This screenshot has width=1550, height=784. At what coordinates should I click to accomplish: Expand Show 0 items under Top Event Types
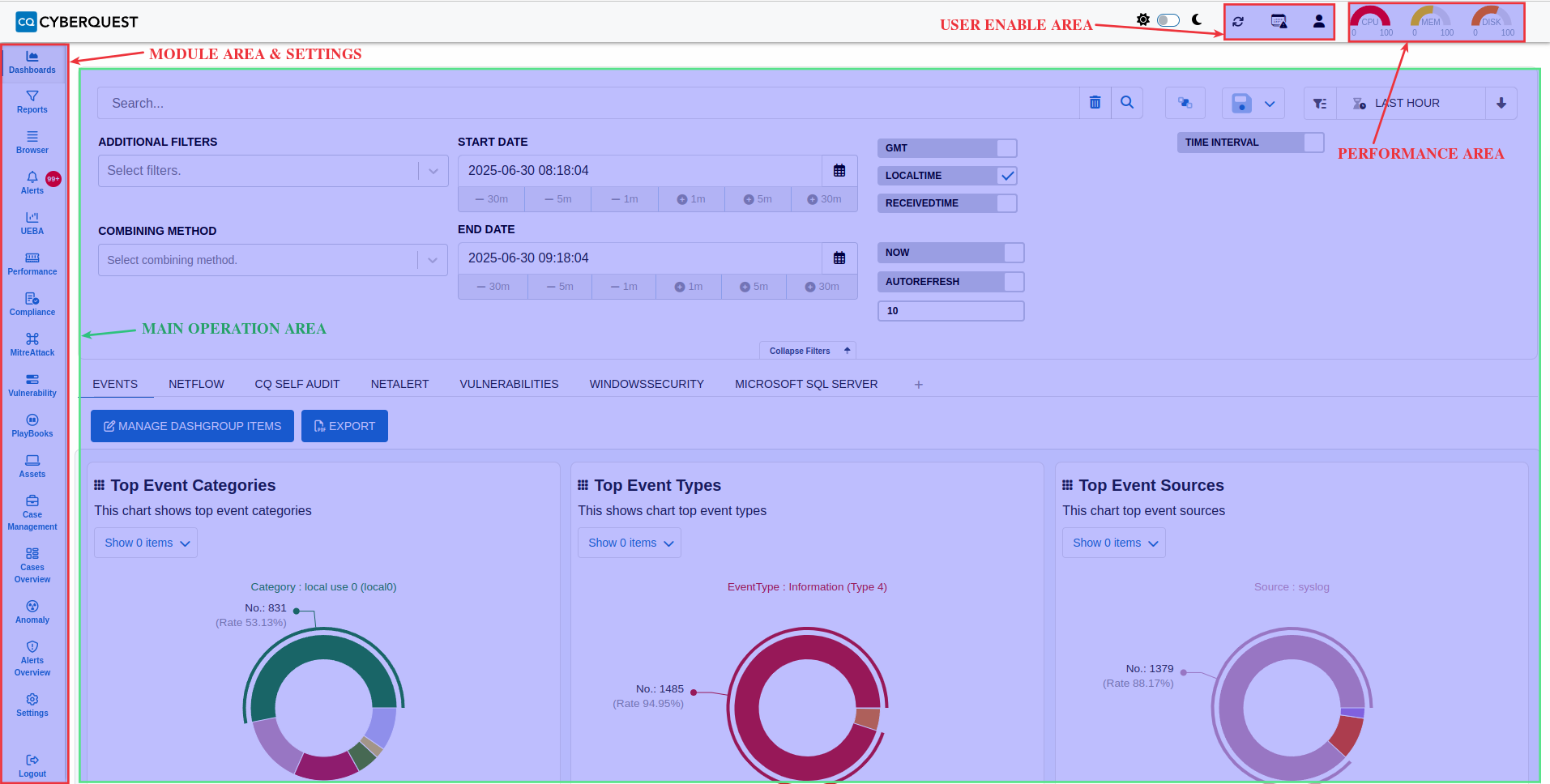[630, 543]
